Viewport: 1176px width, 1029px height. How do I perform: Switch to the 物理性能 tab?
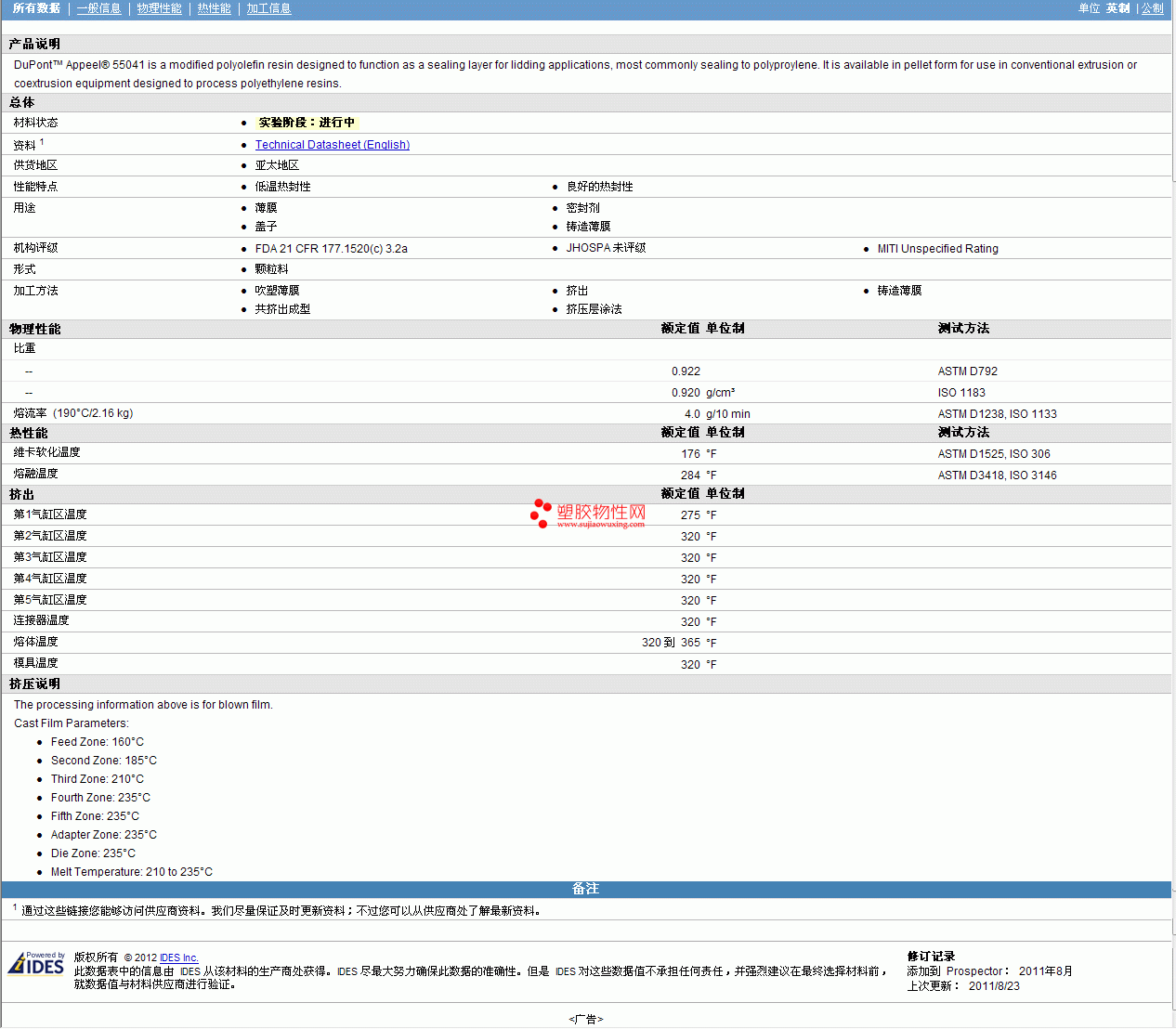pos(160,8)
